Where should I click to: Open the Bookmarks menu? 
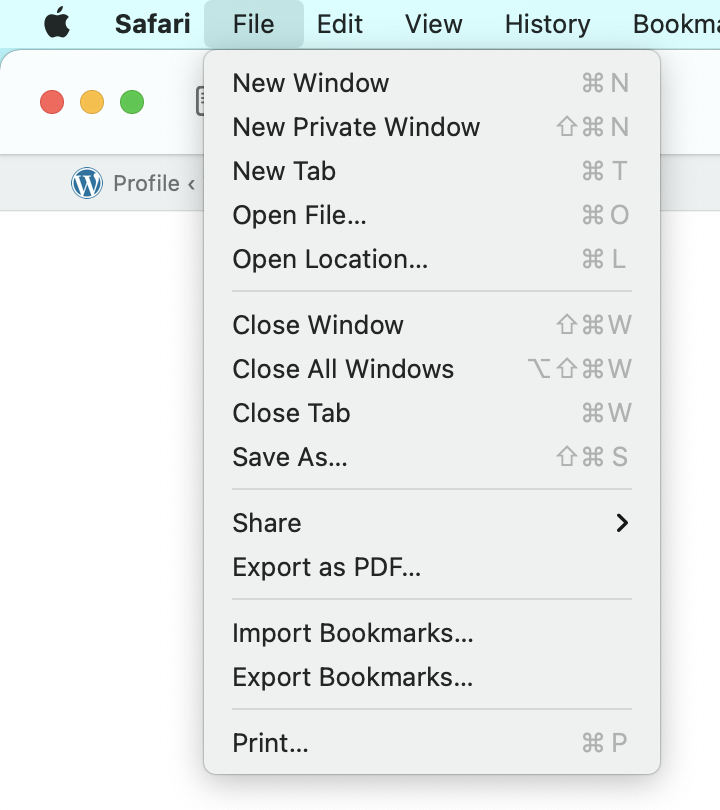676,24
